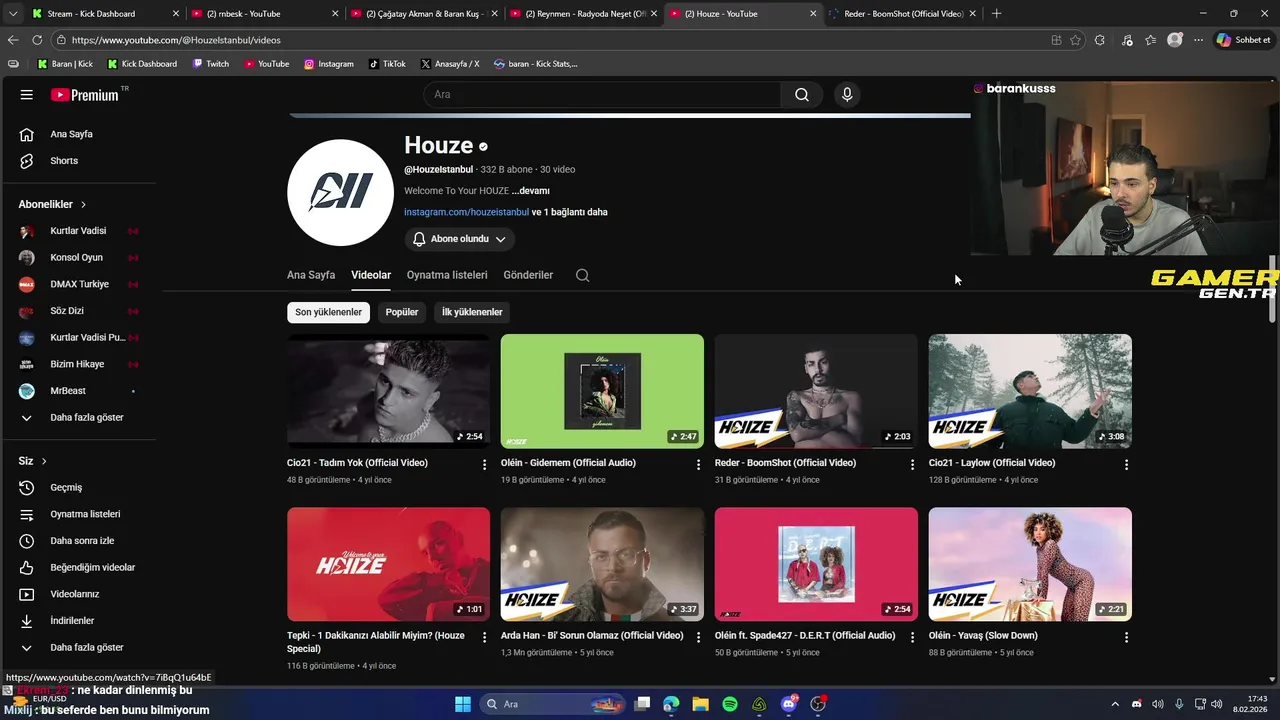
Task: Go to the YouTube Premium home logo
Action: [x=85, y=95]
